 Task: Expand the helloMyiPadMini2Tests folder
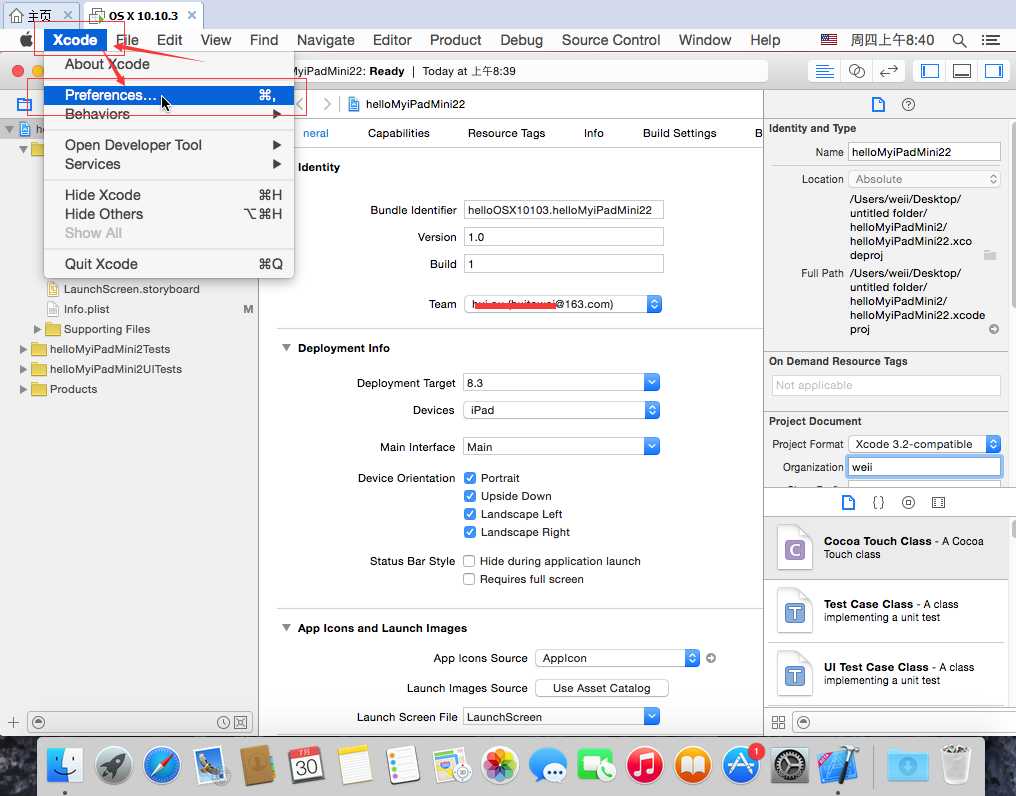[x=23, y=349]
